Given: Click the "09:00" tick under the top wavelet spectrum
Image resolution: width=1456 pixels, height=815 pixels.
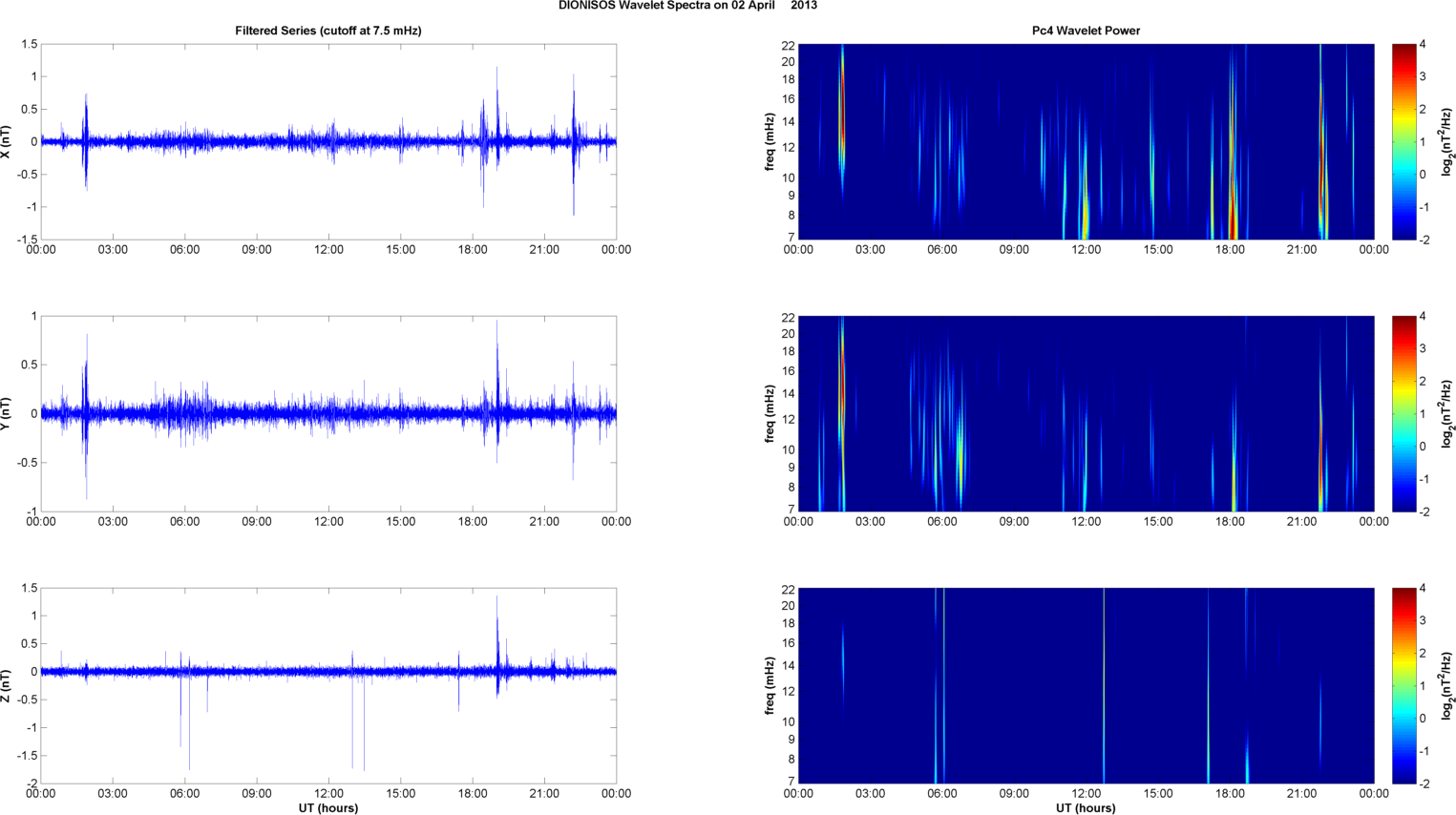Looking at the screenshot, I should 1014,250.
